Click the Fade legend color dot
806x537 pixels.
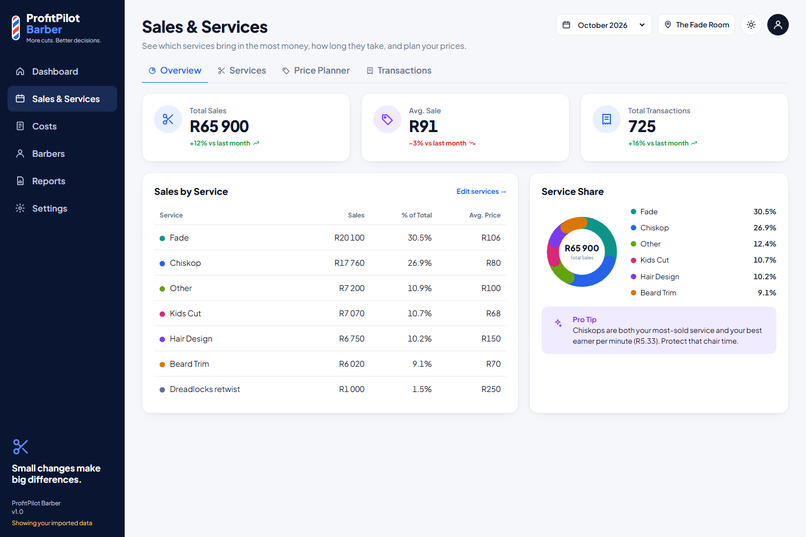pyautogui.click(x=633, y=212)
